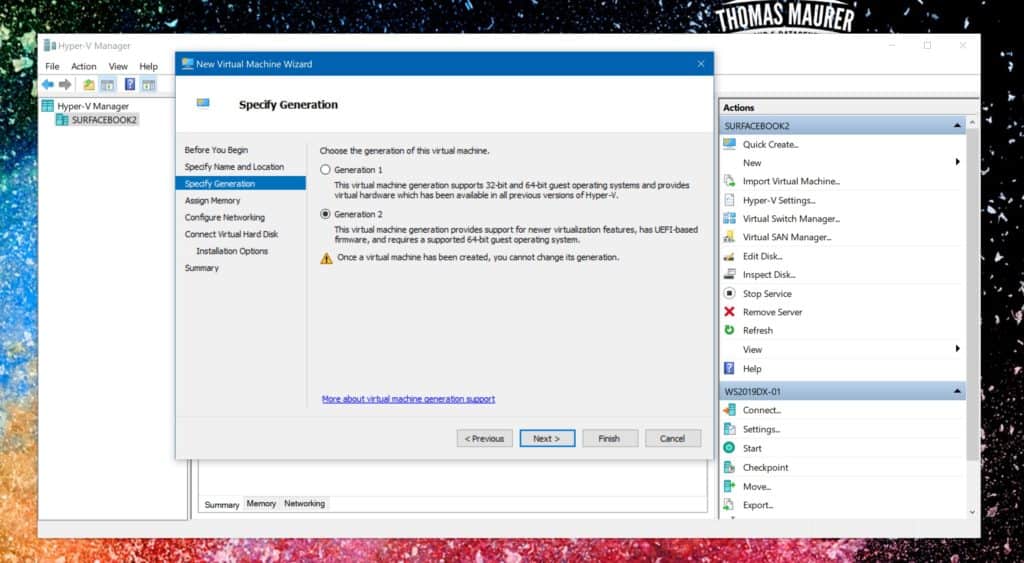Click the Stop Service icon
The width and height of the screenshot is (1024, 563).
(x=729, y=293)
